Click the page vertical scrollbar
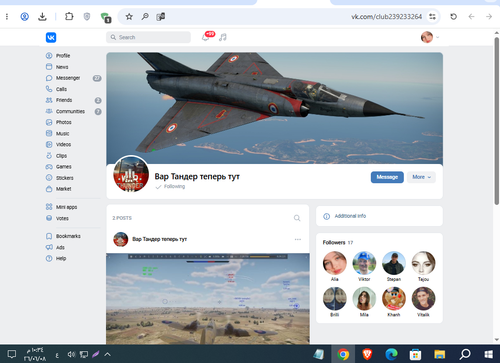The height and width of the screenshot is (363, 500). tap(497, 121)
